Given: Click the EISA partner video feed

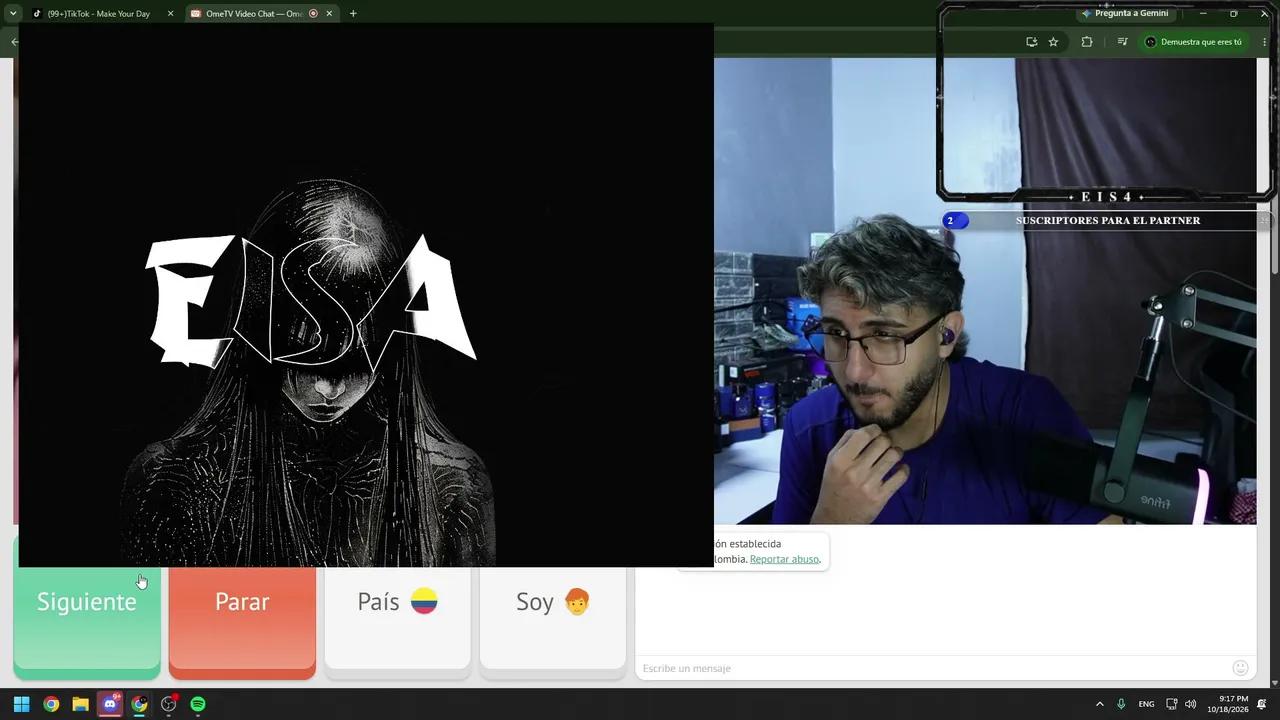Looking at the screenshot, I should click(366, 295).
